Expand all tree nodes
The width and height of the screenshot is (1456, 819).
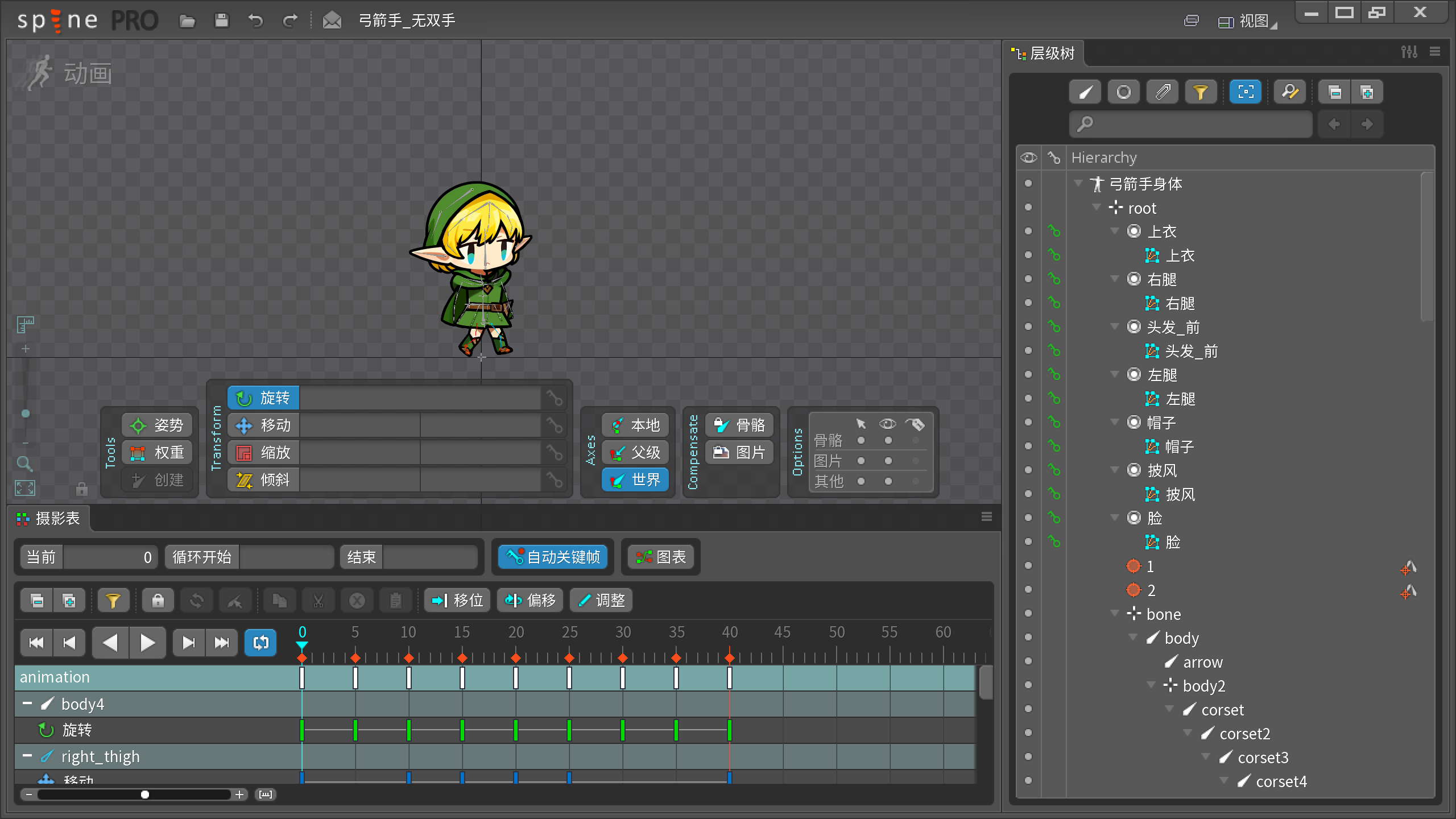click(1367, 92)
